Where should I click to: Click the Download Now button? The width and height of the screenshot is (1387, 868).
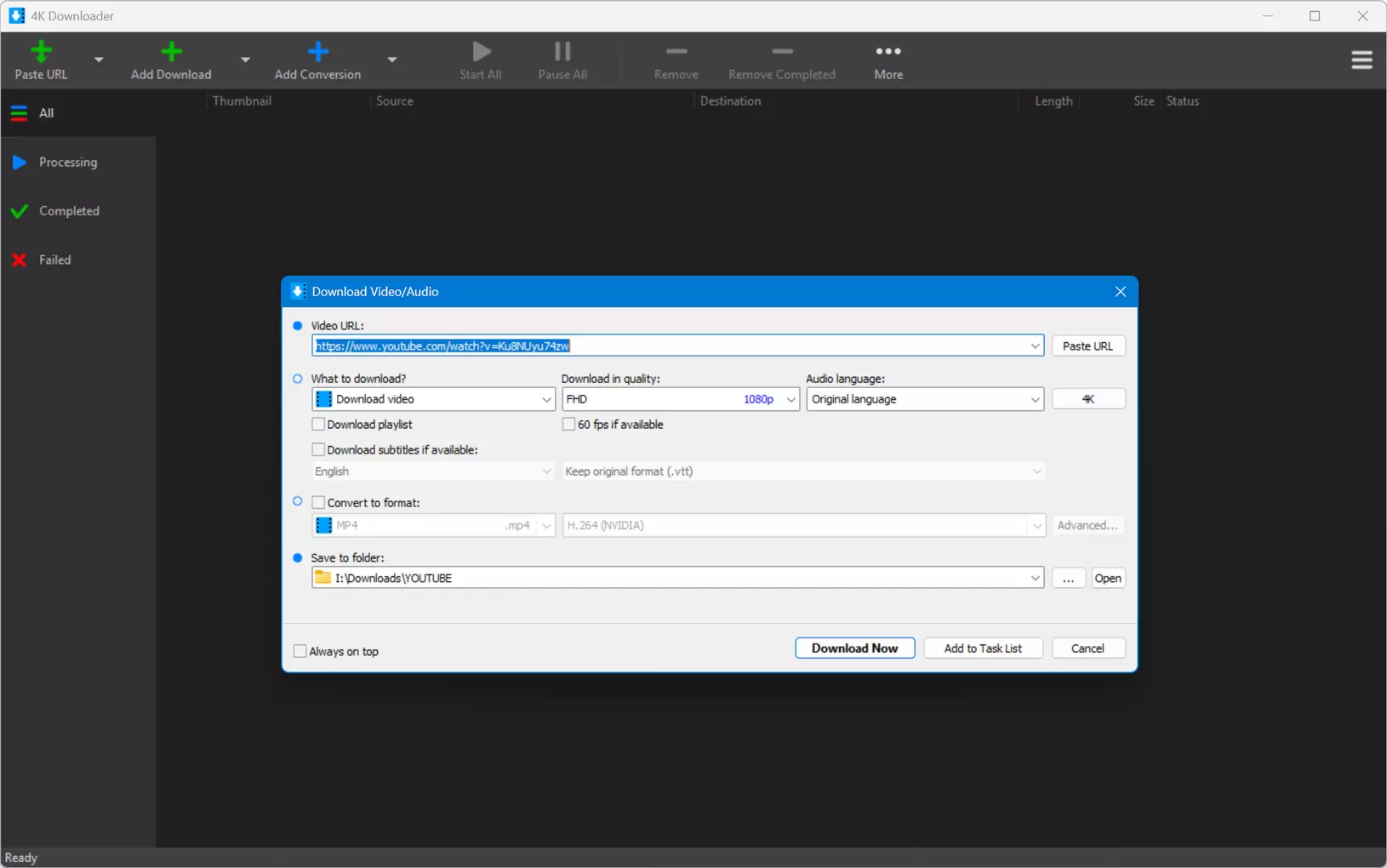pyautogui.click(x=855, y=648)
